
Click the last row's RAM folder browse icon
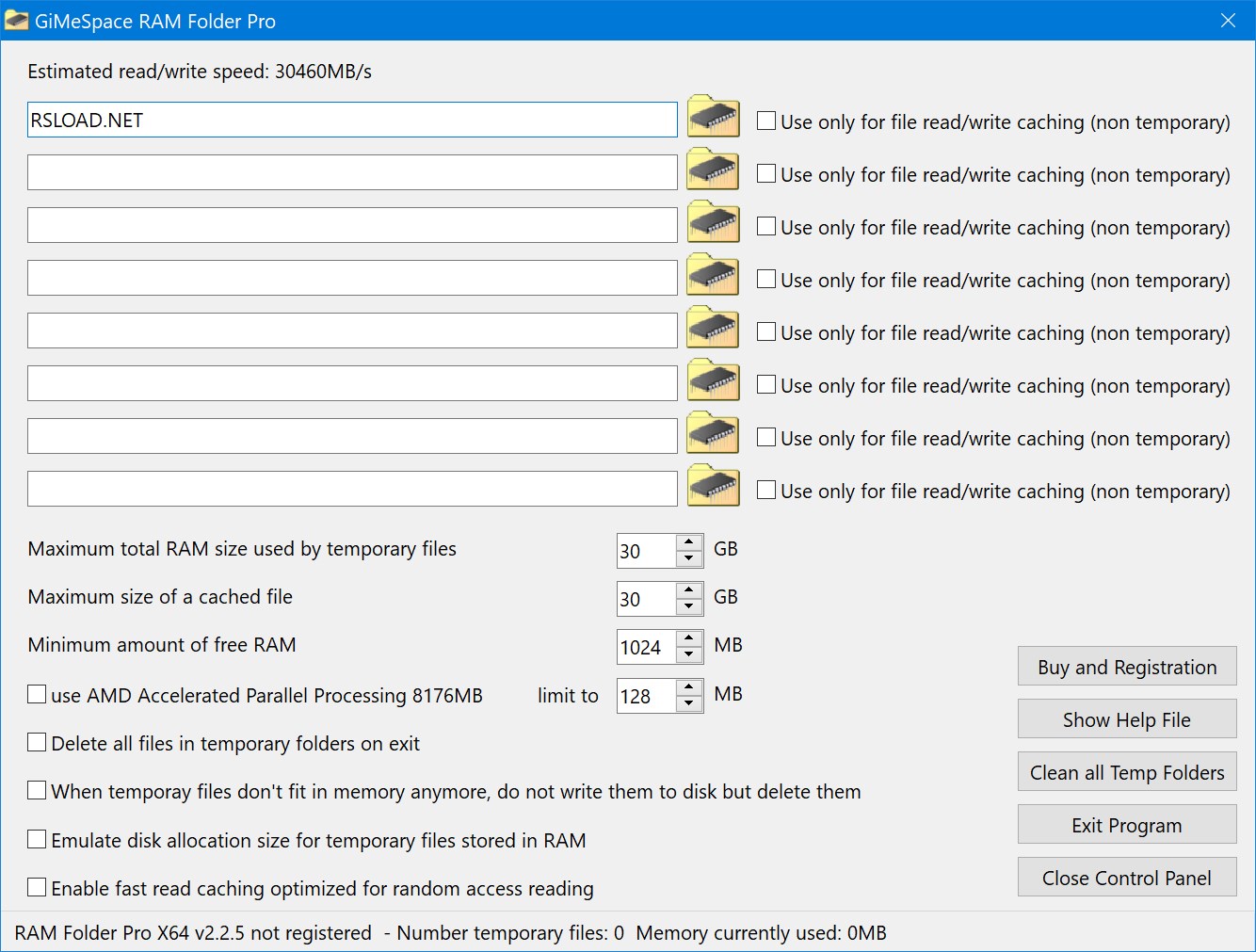click(713, 486)
